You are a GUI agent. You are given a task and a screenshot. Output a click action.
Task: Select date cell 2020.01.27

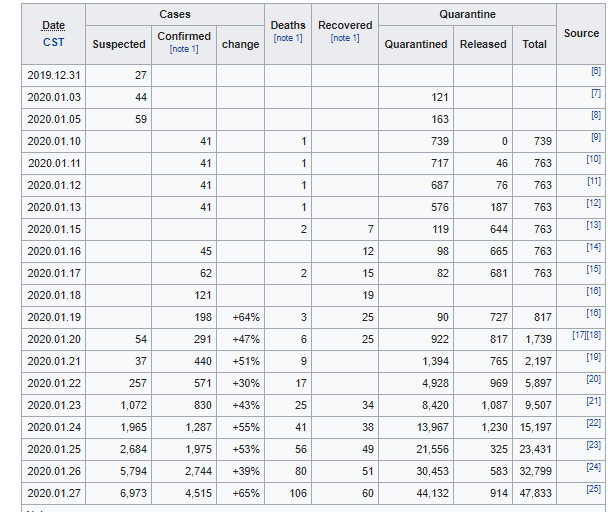click(x=54, y=493)
